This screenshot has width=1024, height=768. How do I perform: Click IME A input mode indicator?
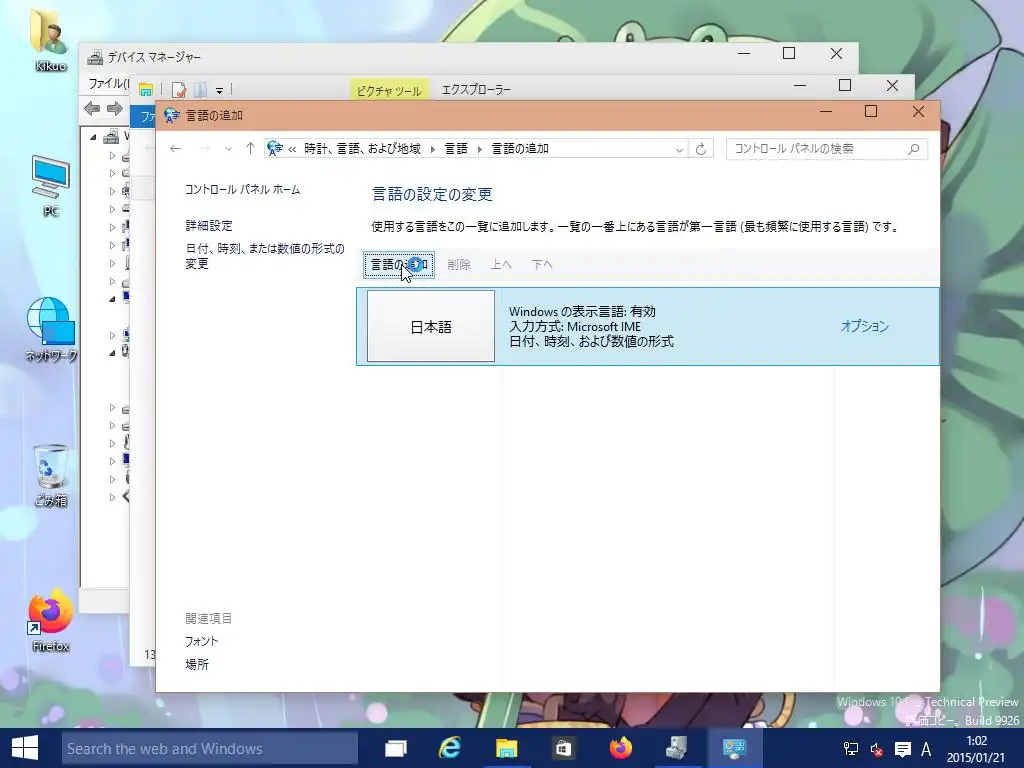click(x=926, y=749)
